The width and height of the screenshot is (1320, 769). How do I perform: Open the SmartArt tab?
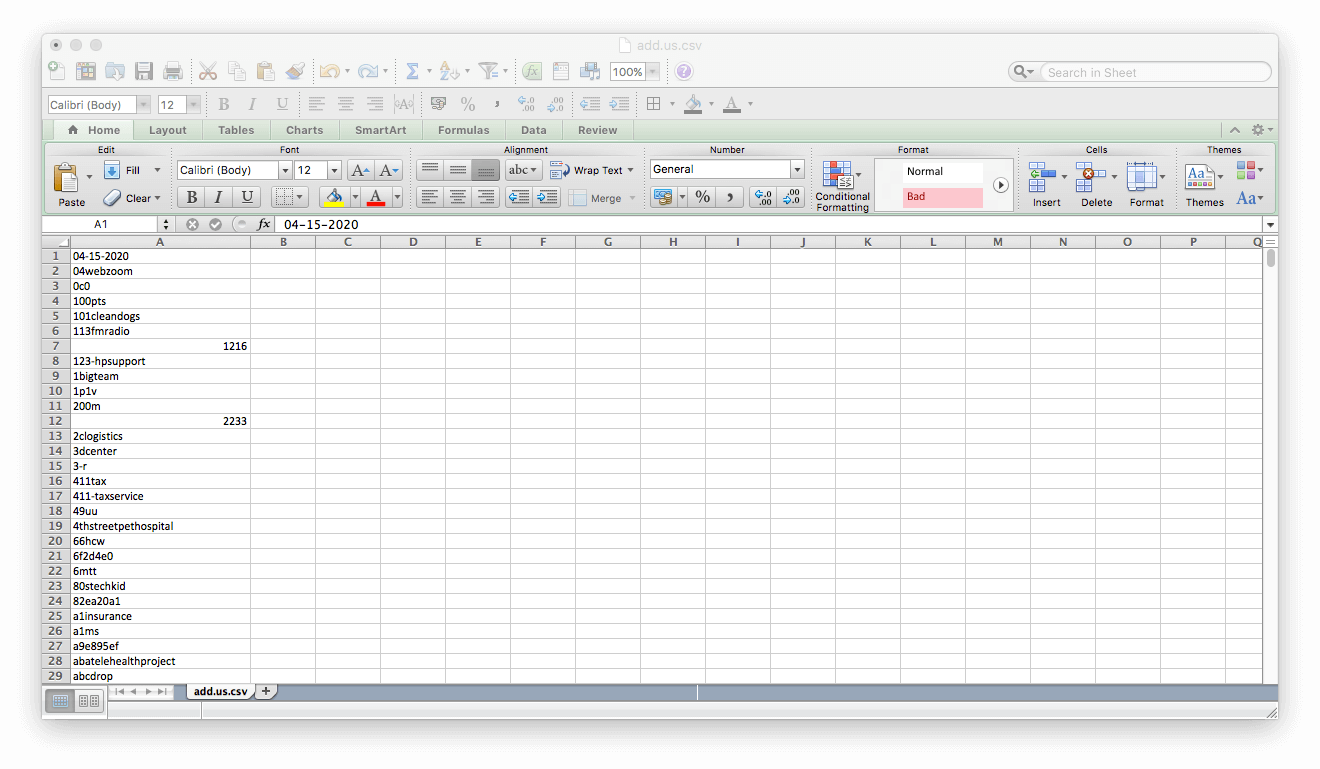(x=380, y=130)
